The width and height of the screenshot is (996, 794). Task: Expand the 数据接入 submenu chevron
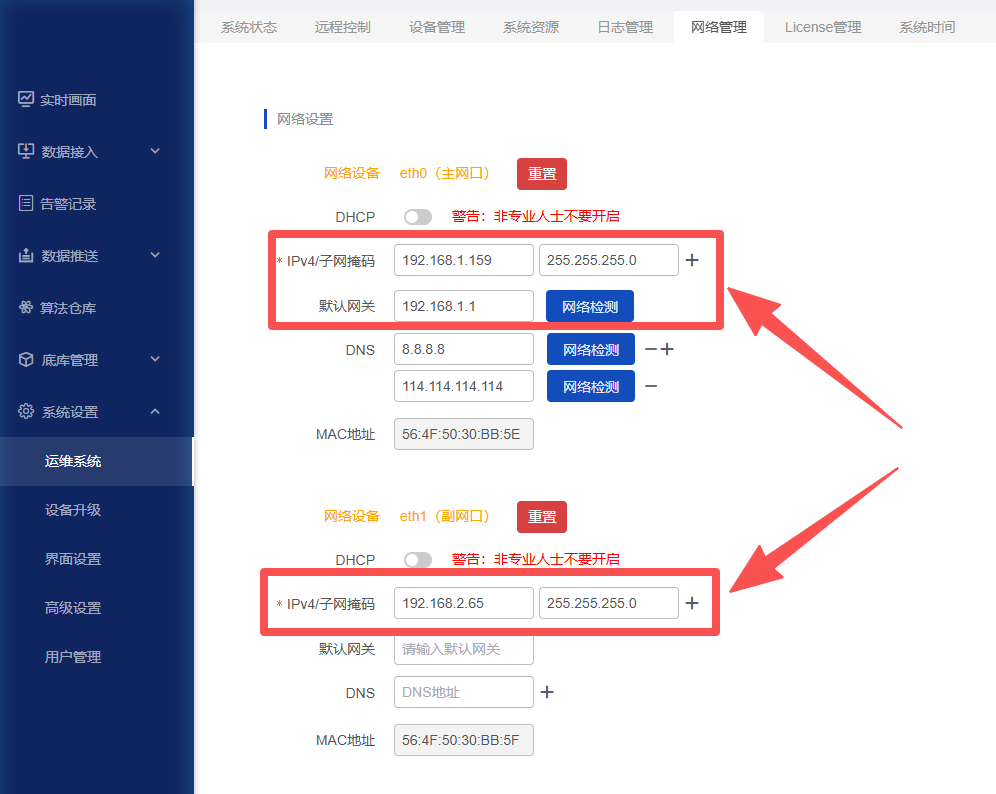[155, 151]
